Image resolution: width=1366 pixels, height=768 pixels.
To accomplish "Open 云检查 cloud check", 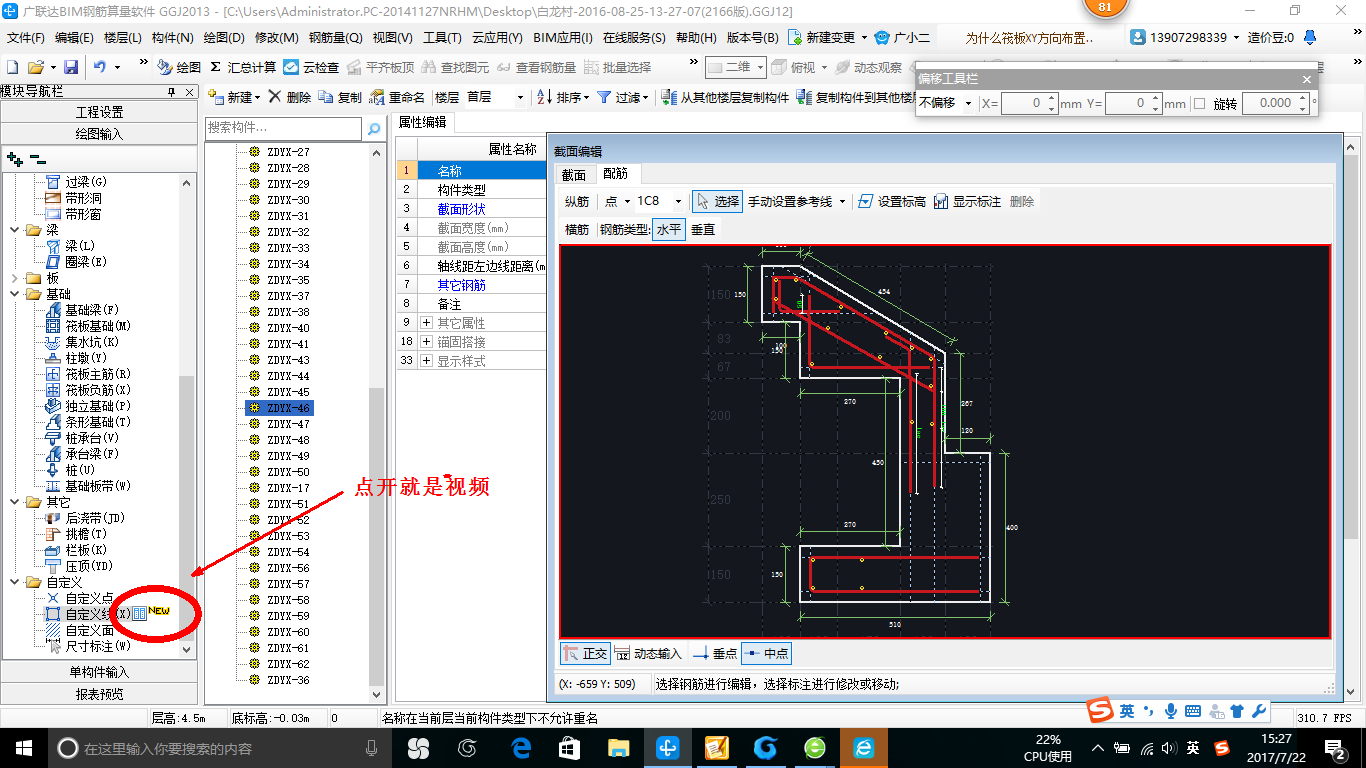I will coord(311,67).
